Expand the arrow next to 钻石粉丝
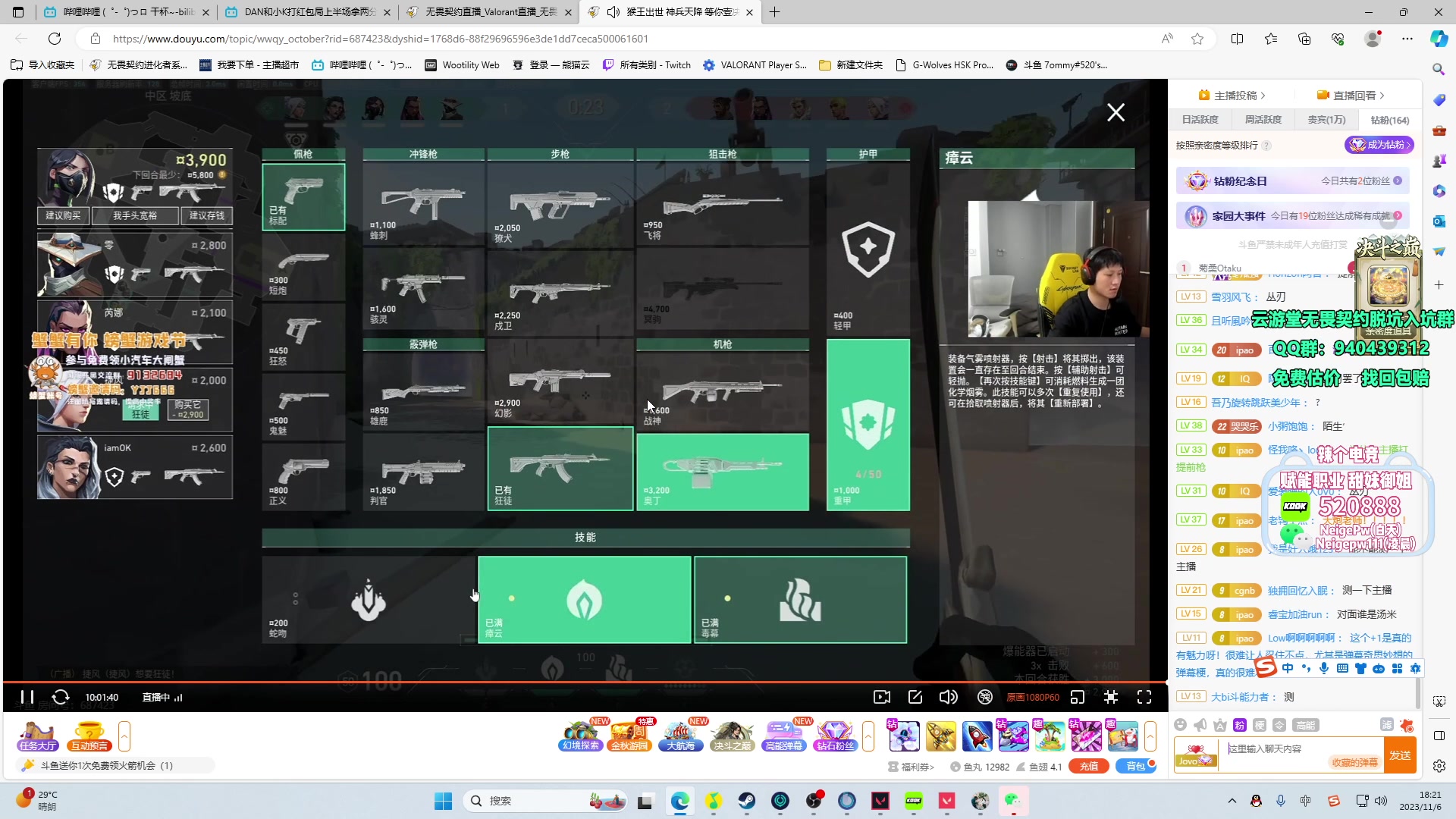This screenshot has width=1456, height=819. point(868,736)
